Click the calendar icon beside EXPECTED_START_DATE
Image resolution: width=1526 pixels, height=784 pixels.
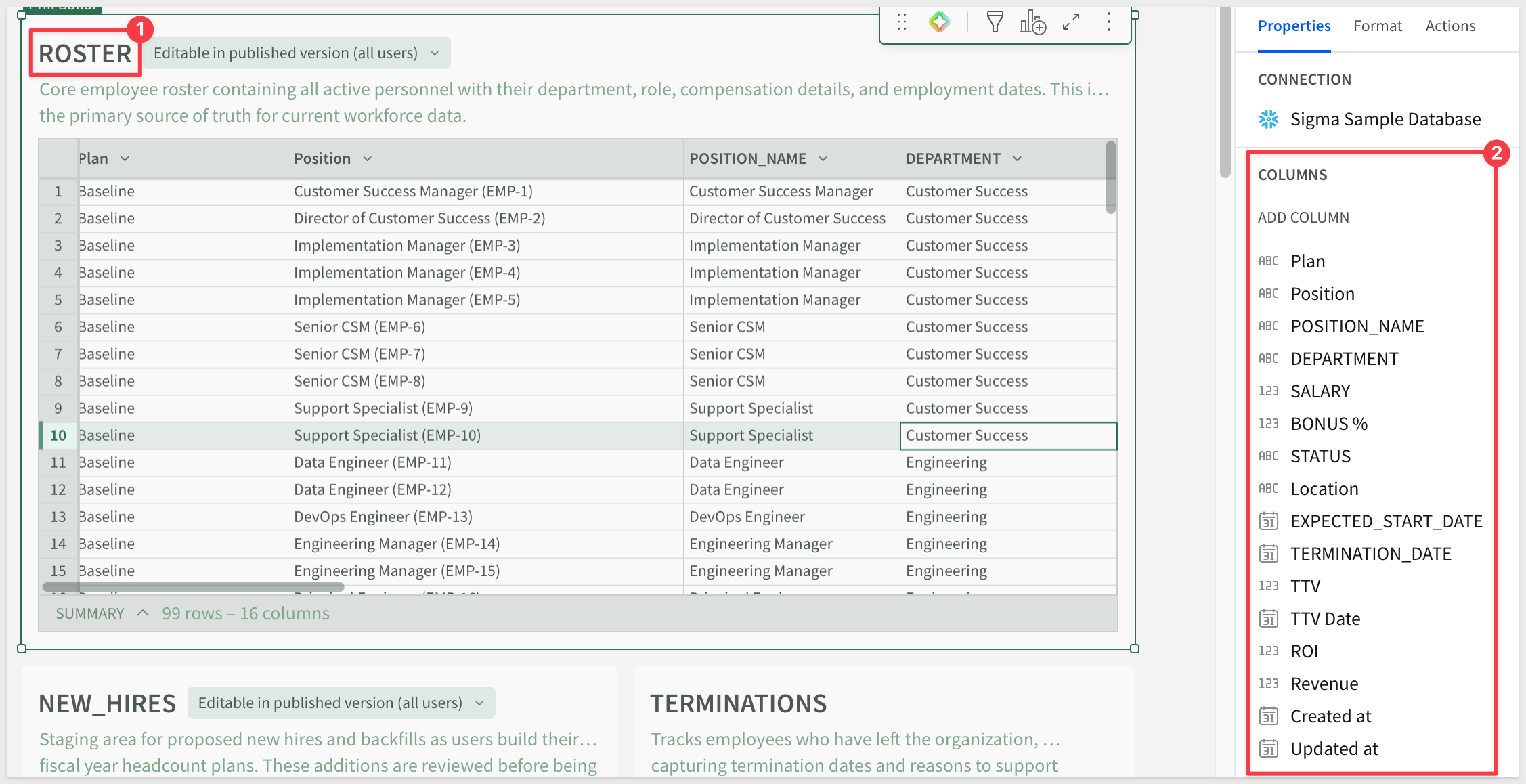click(1268, 521)
